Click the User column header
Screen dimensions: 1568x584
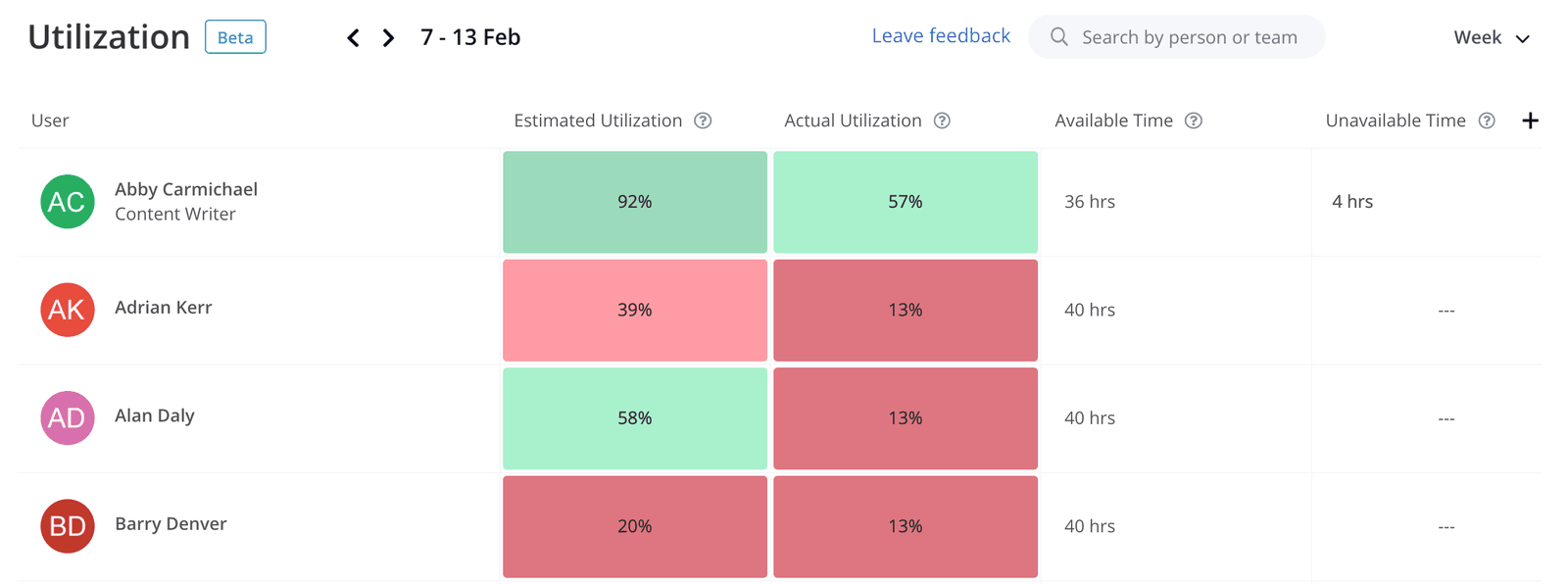(50, 121)
